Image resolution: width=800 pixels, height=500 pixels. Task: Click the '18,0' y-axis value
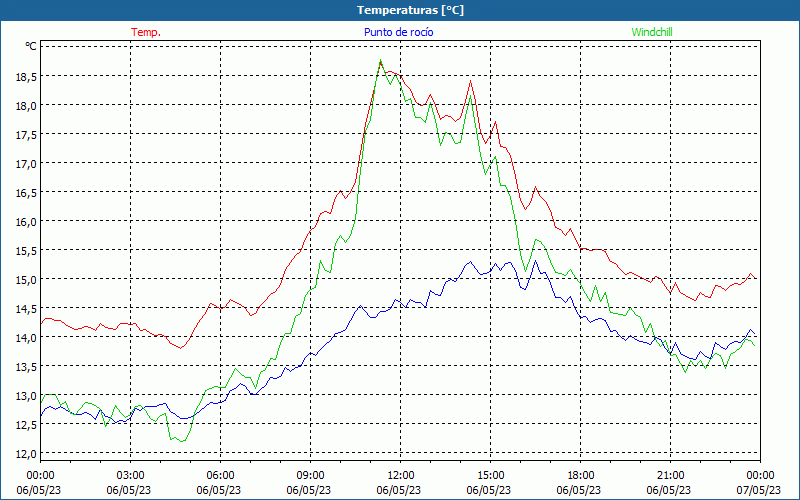click(26, 105)
